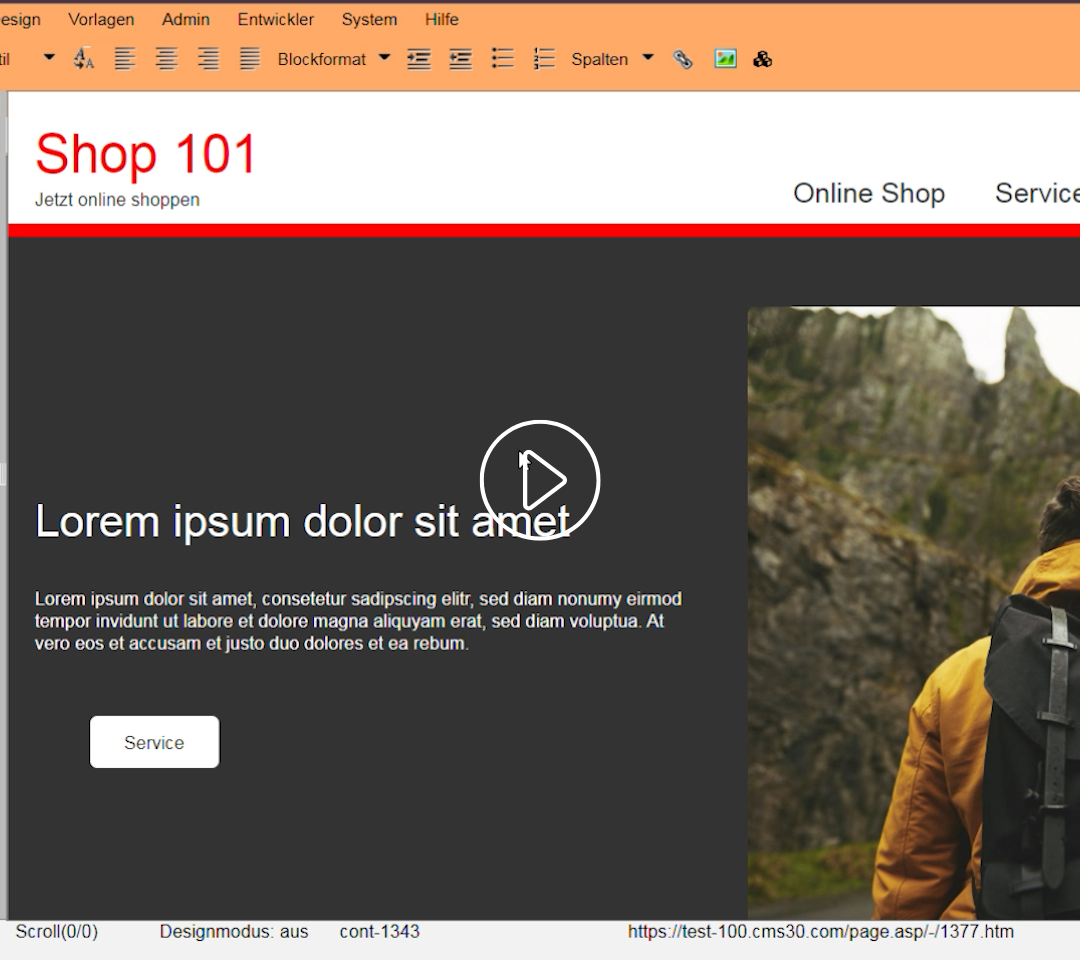
Task: Click the font size formatting icon
Action: point(83,59)
